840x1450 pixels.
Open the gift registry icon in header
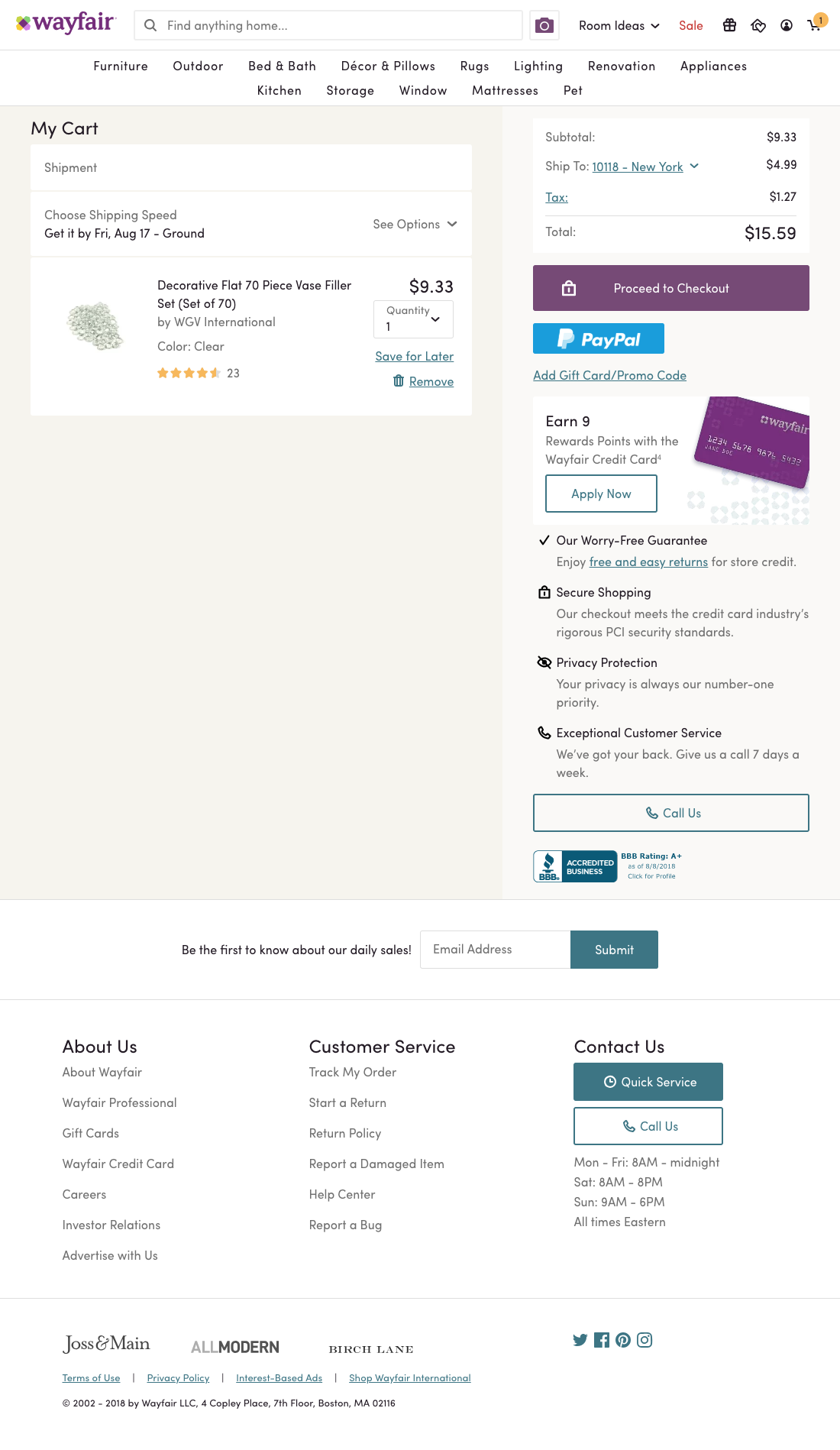click(729, 25)
